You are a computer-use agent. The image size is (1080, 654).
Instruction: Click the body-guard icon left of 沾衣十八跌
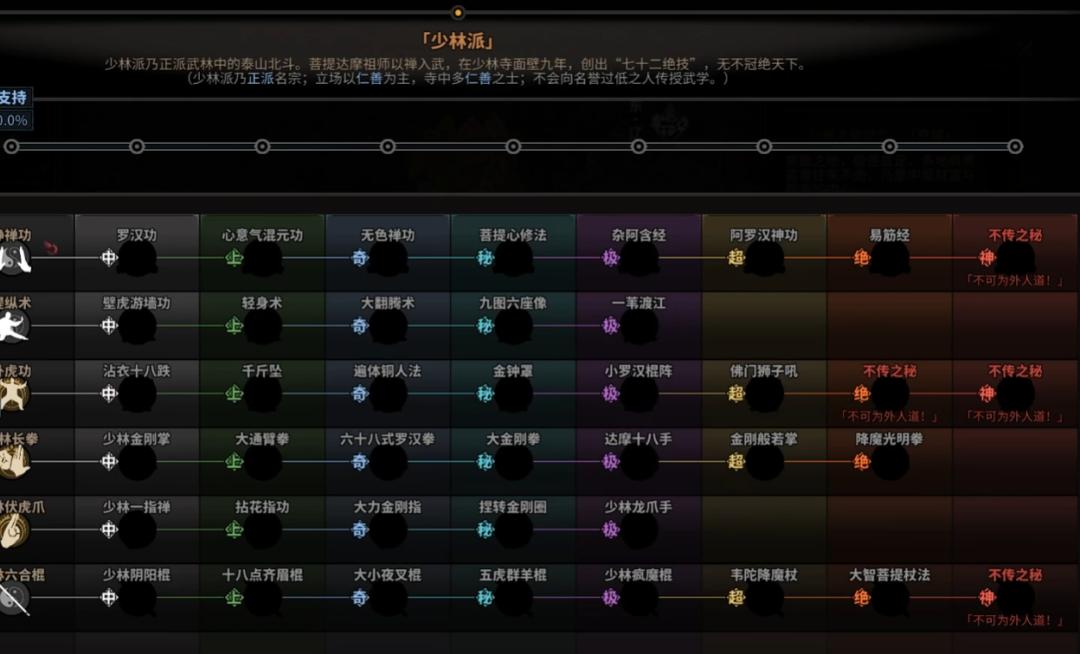(x=14, y=394)
